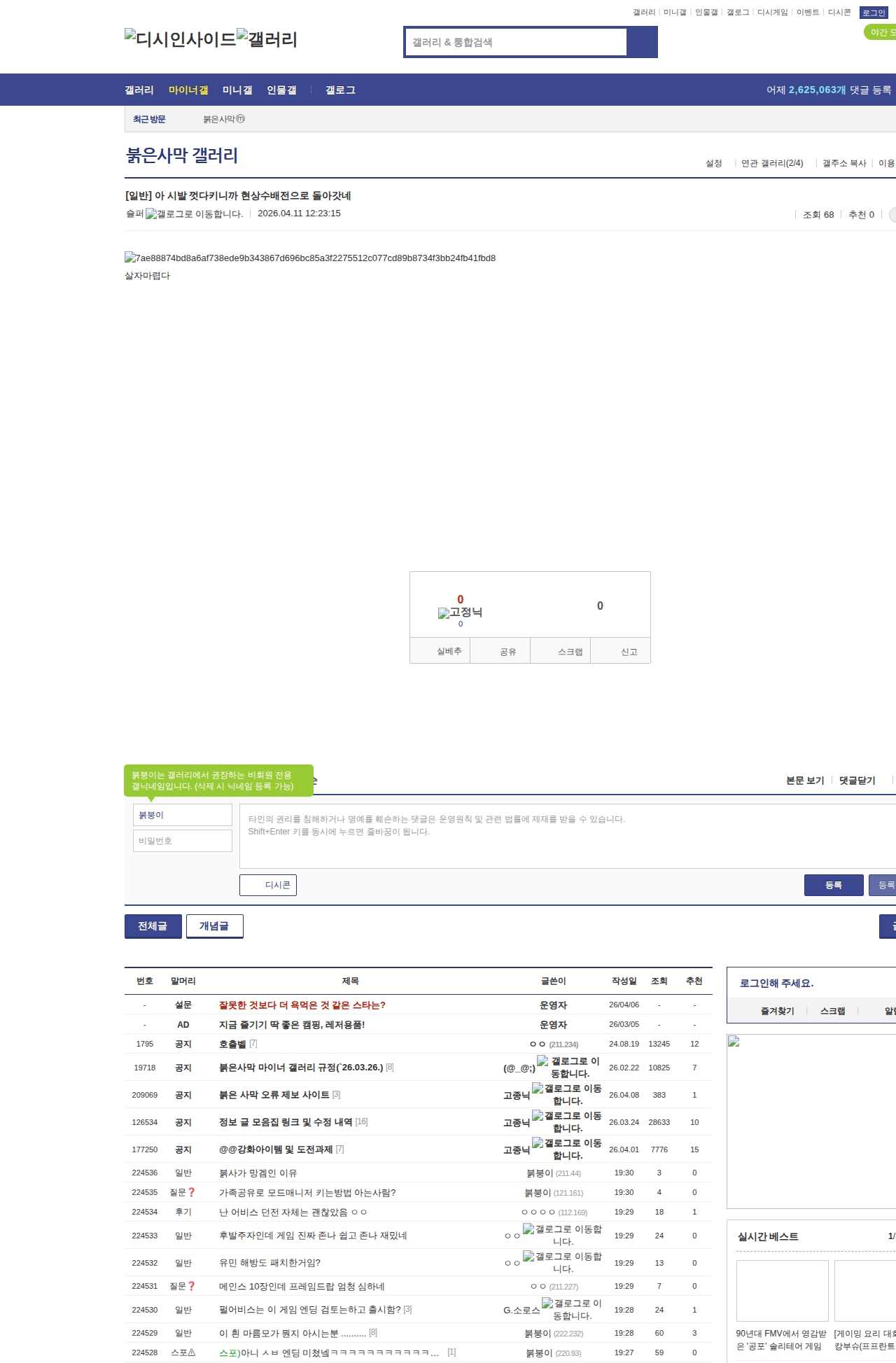
Task: Click 갤주소 복사 link
Action: (x=844, y=163)
